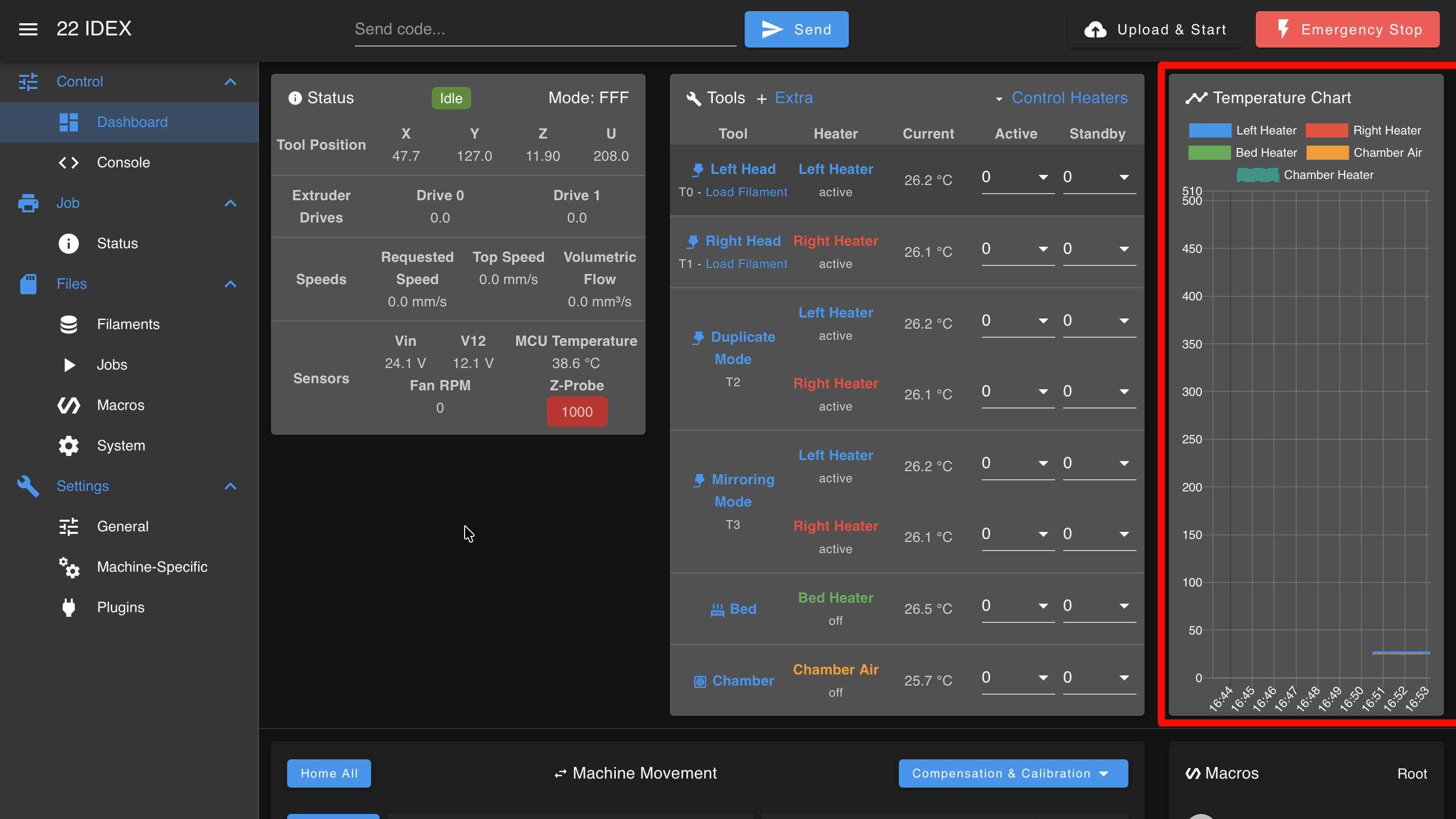Viewport: 1456px width, 819px height.
Task: Click the Status info icon in sidebar
Action: point(68,244)
